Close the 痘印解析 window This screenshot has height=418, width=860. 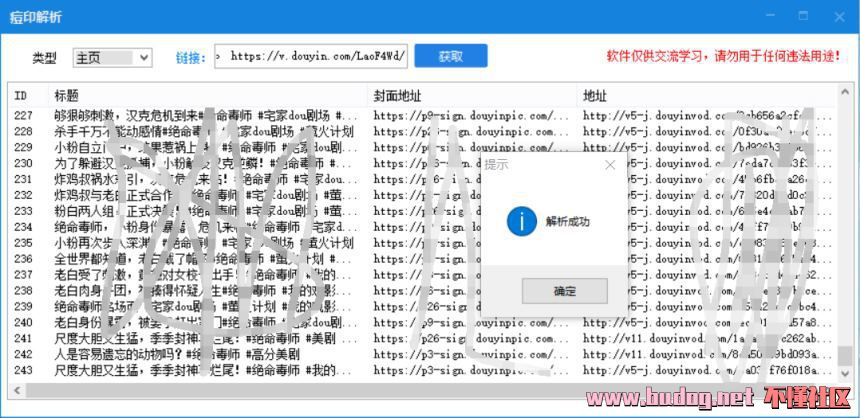point(839,16)
